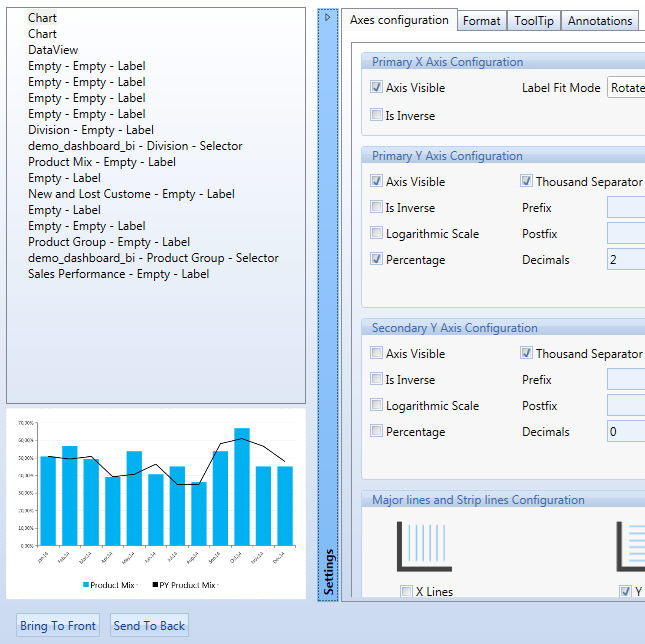This screenshot has height=644, width=645.
Task: Select Product Mix - Empty - Label item
Action: 102,162
